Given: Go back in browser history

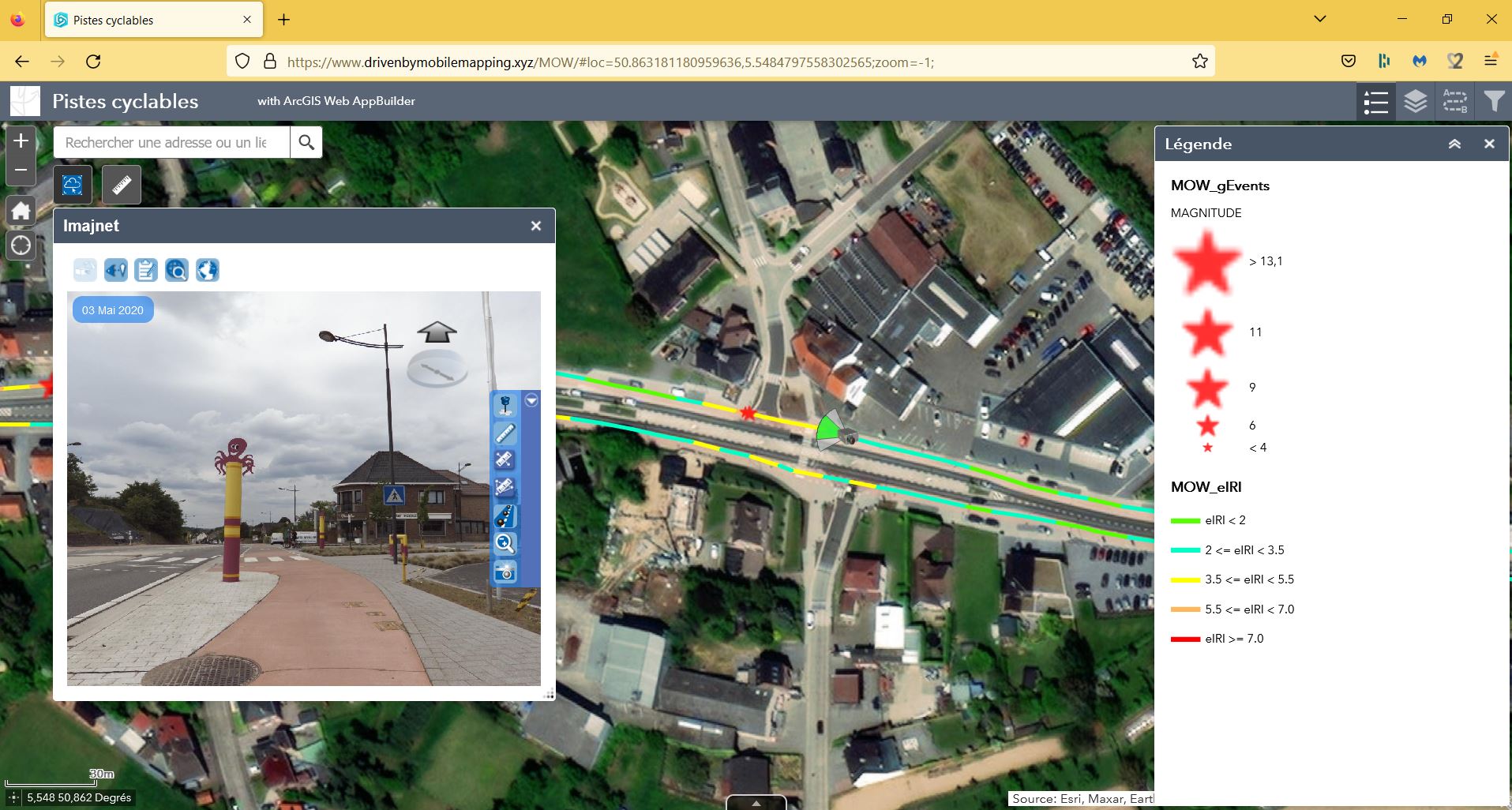Looking at the screenshot, I should point(22,62).
